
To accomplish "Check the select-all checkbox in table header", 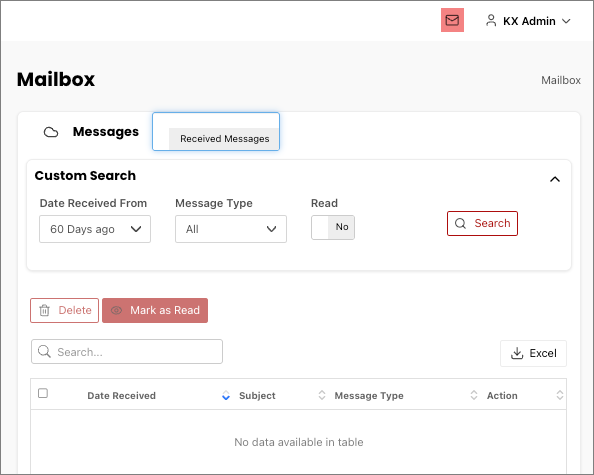I will pos(43,393).
